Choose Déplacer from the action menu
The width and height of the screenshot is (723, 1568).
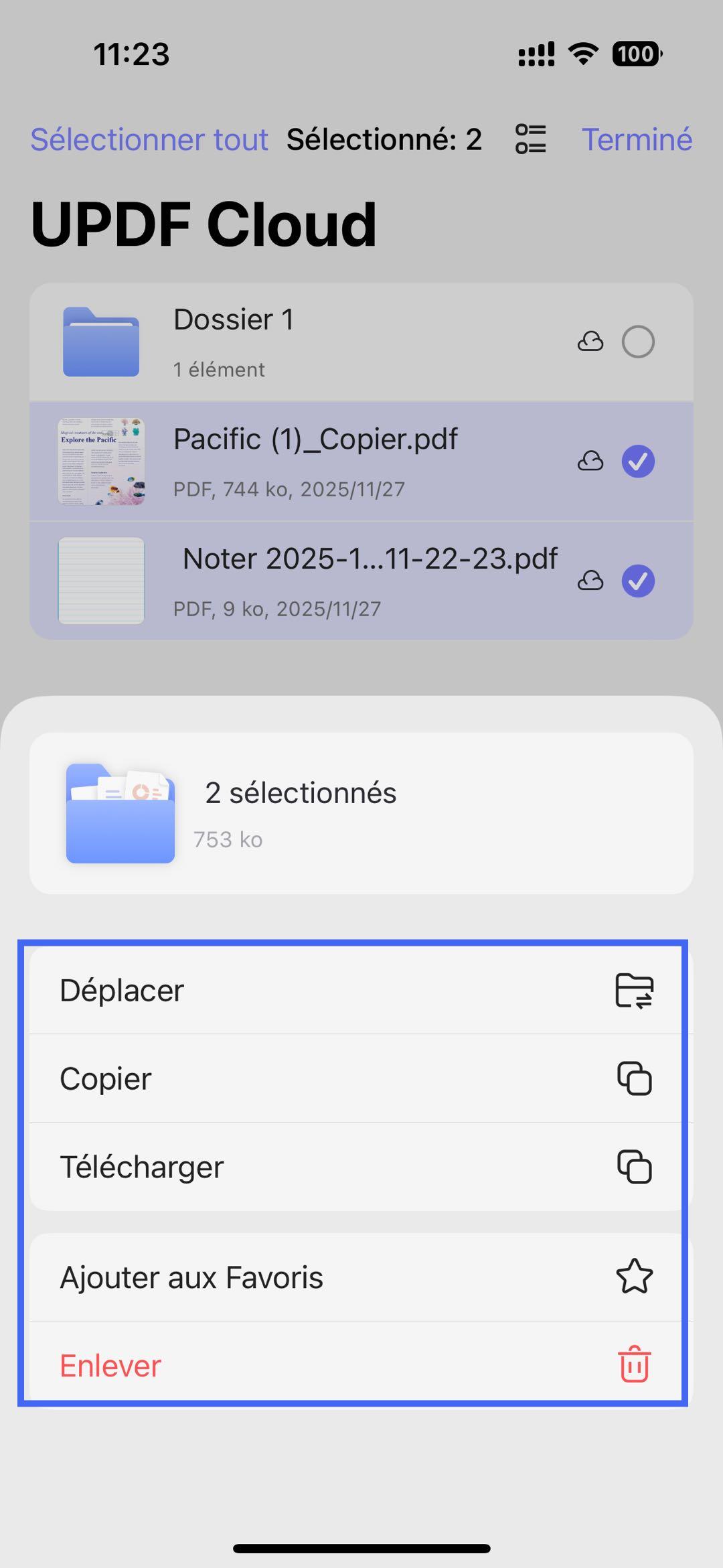pyautogui.click(x=122, y=990)
